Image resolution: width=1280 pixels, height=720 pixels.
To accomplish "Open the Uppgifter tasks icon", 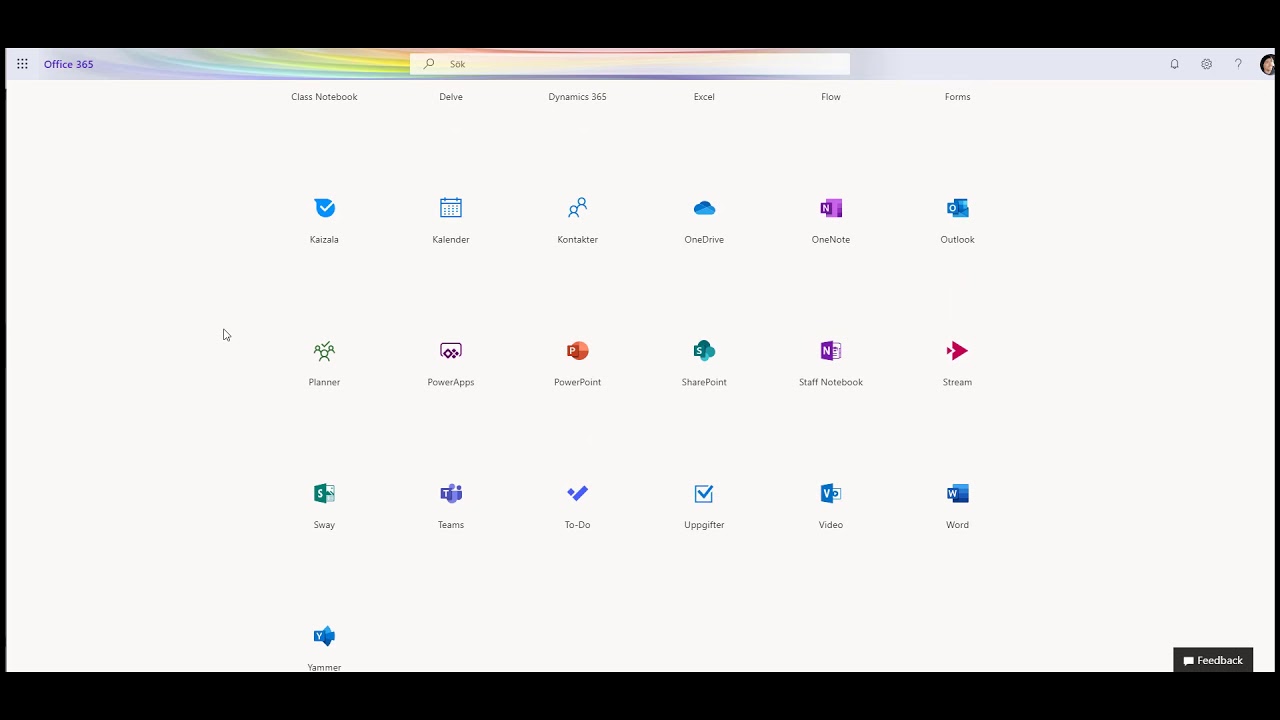I will pyautogui.click(x=704, y=493).
